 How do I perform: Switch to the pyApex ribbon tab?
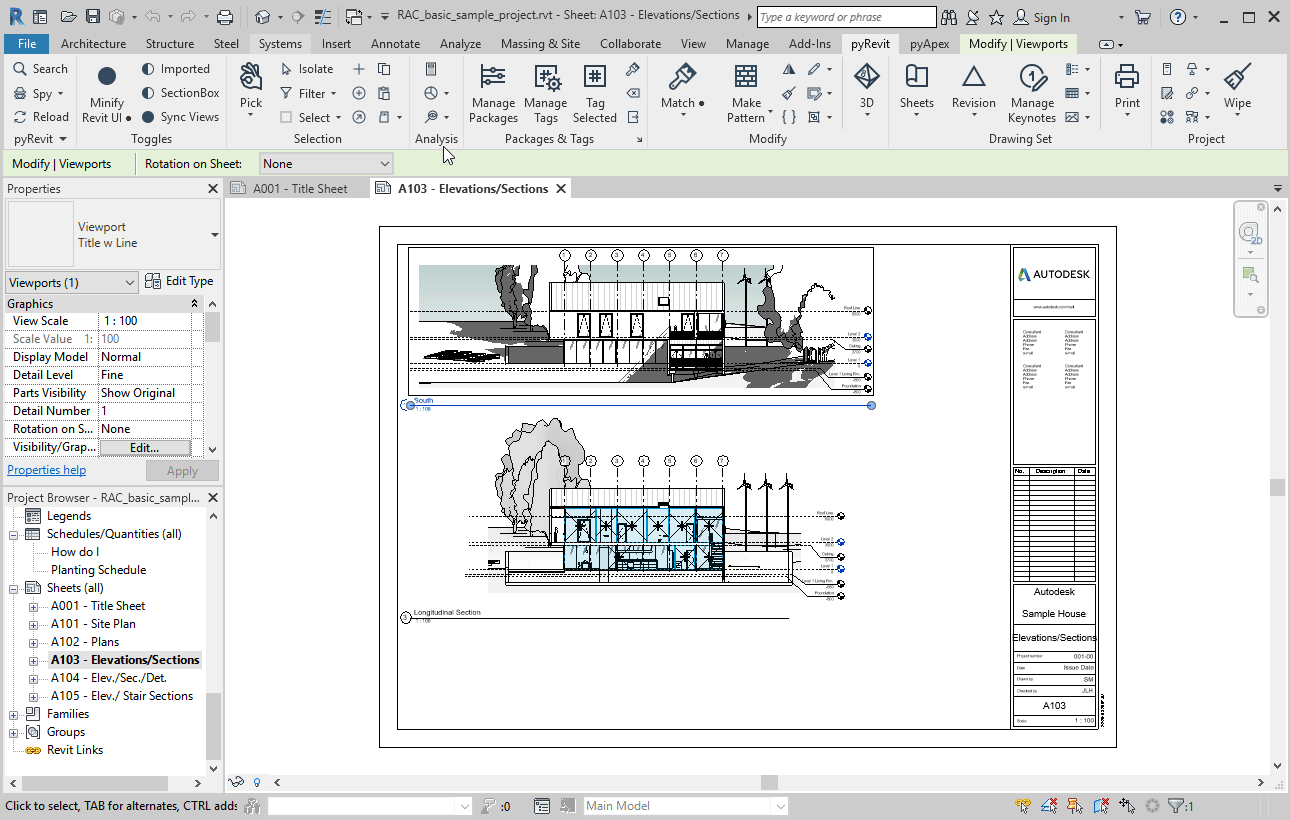point(928,43)
